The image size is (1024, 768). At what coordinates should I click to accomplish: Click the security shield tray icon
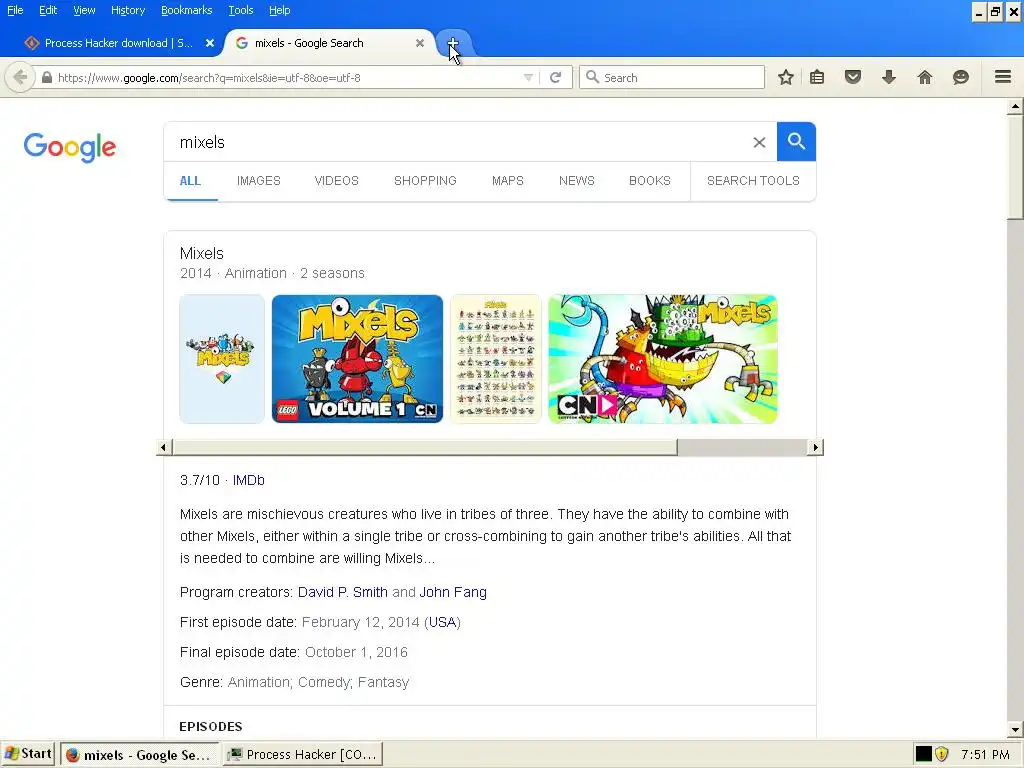942,754
